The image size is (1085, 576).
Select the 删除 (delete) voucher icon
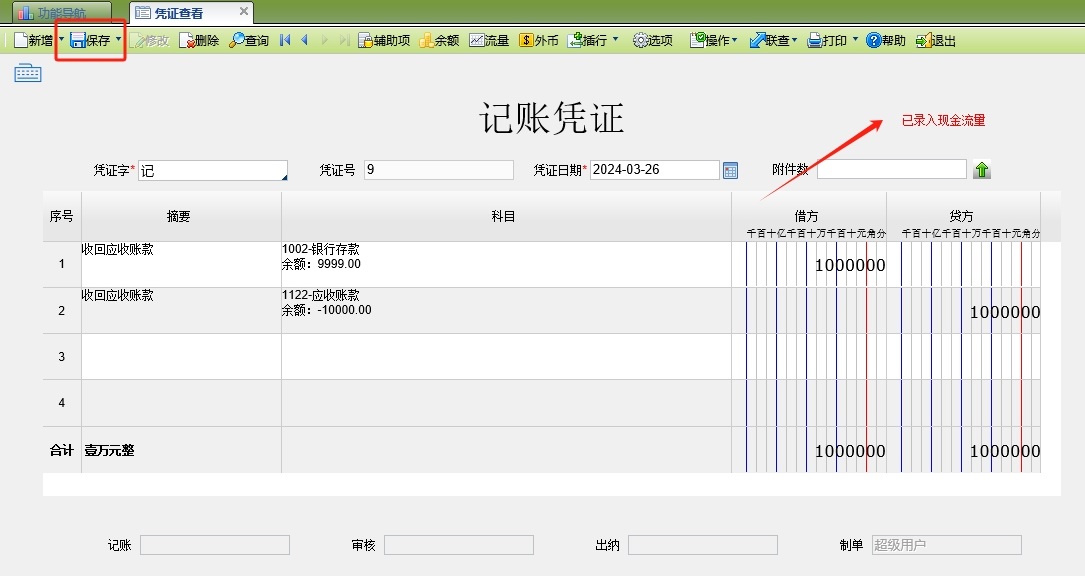pyautogui.click(x=199, y=40)
